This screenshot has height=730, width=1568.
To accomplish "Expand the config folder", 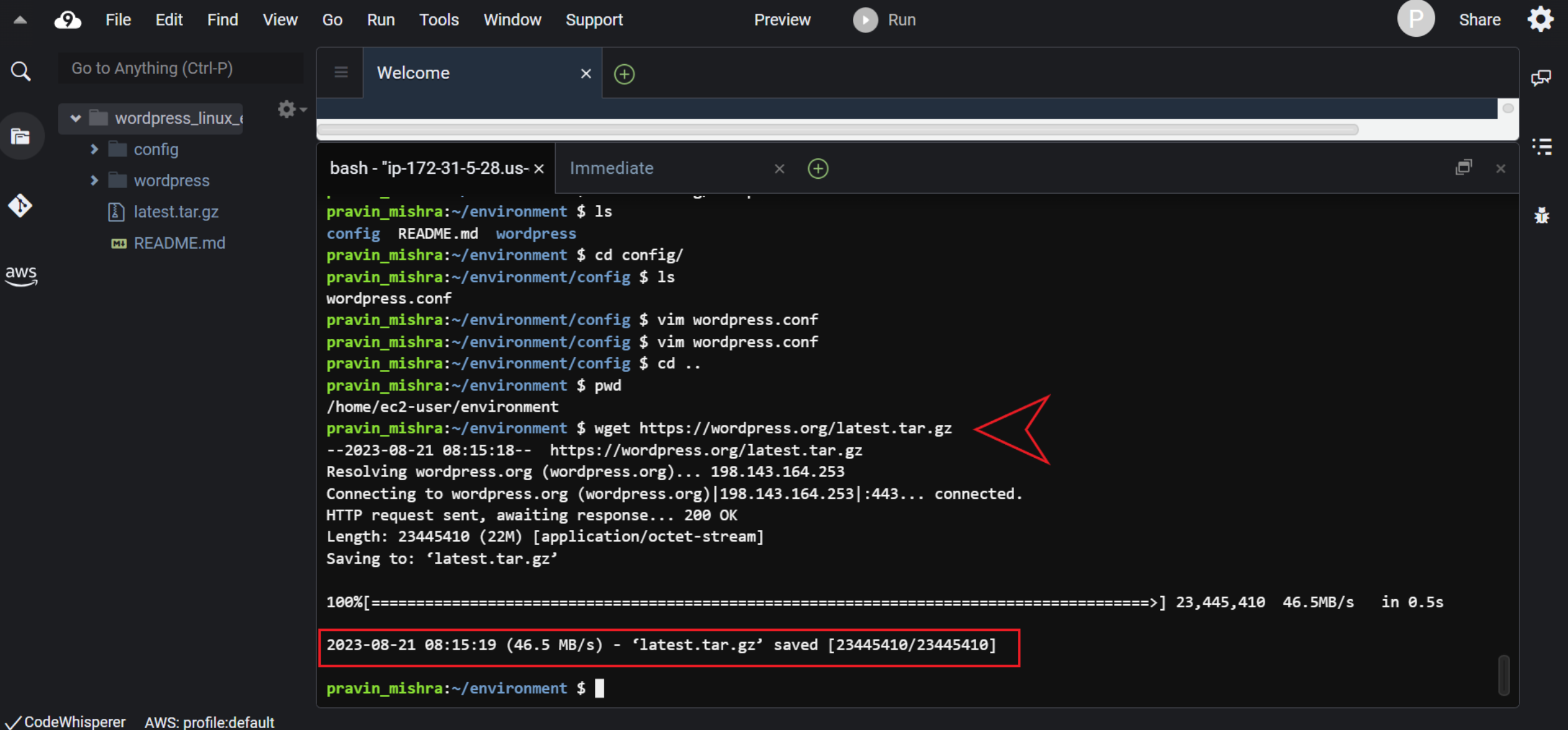I will point(94,149).
